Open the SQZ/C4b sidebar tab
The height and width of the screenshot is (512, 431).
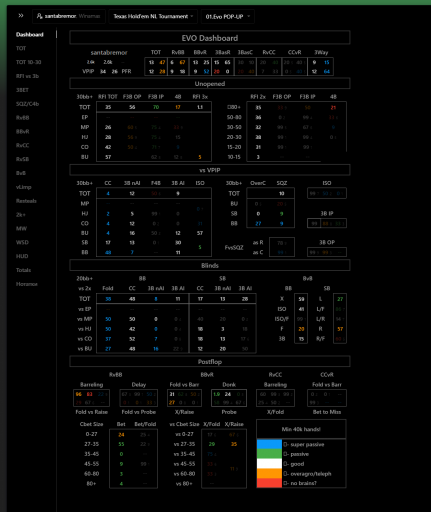pos(27,104)
